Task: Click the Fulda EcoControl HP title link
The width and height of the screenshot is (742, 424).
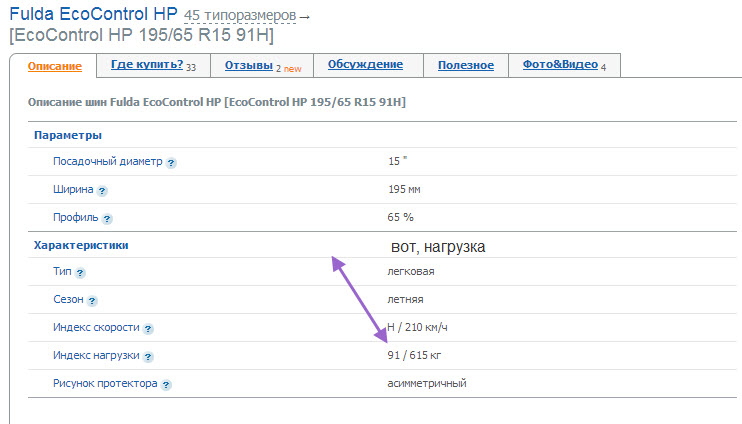Action: (x=94, y=14)
